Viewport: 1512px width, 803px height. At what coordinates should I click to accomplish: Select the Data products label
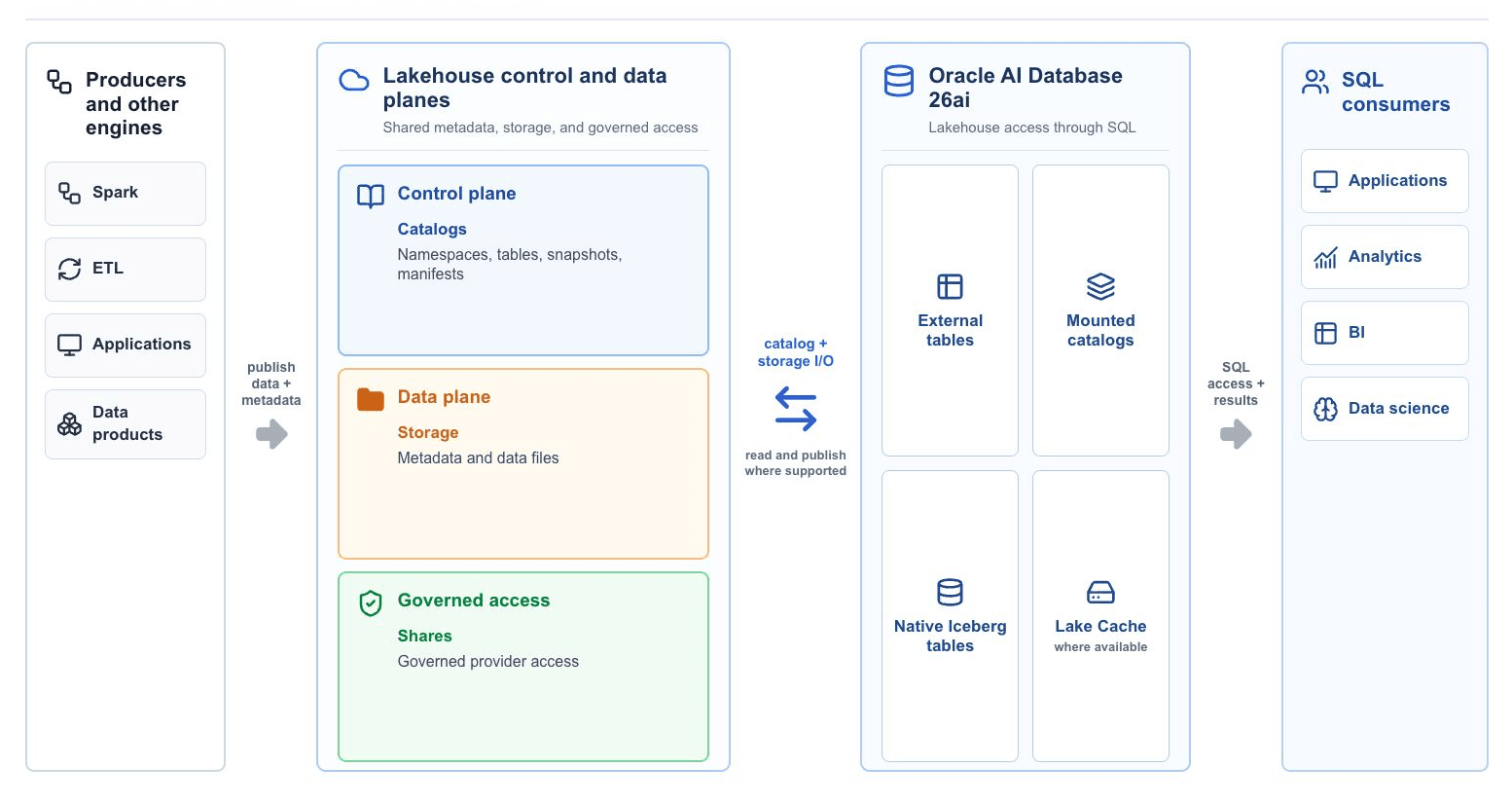127,423
